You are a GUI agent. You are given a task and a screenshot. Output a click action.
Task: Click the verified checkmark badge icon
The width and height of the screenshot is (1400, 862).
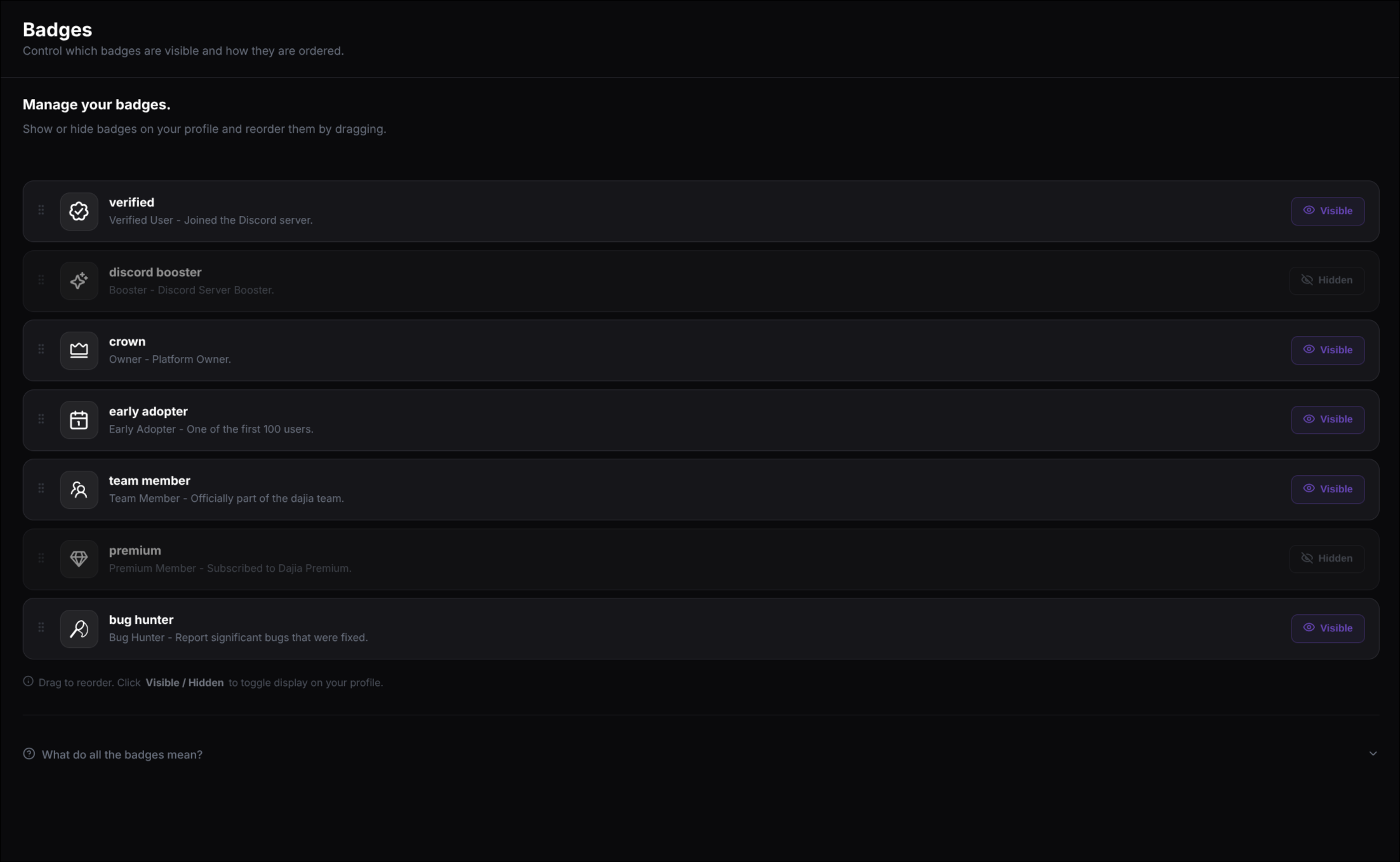click(79, 211)
